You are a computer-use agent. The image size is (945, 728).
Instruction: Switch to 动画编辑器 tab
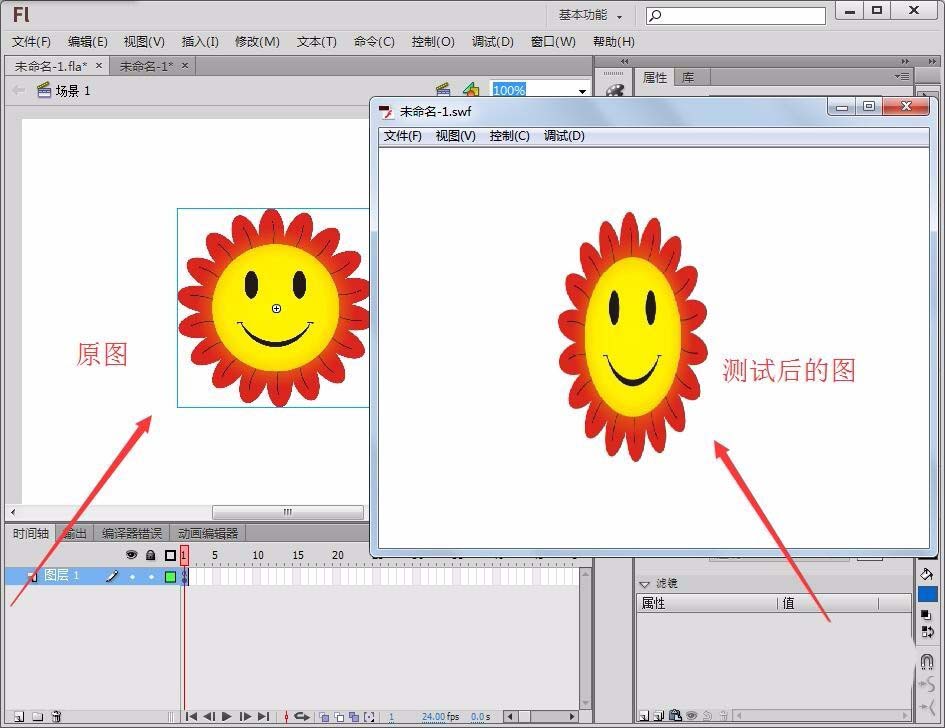[x=208, y=533]
